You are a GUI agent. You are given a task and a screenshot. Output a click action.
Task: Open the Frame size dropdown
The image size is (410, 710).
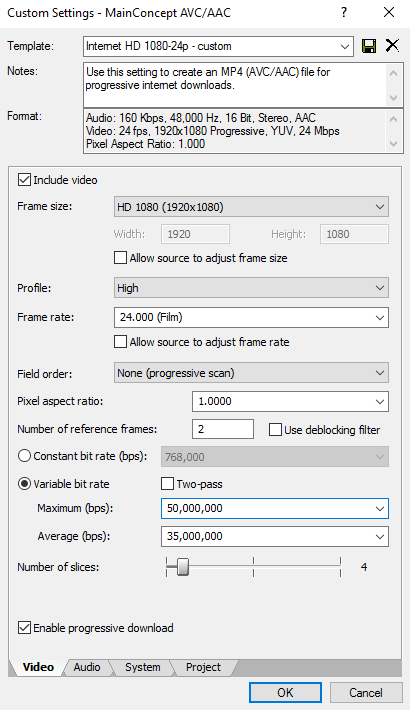[251, 207]
